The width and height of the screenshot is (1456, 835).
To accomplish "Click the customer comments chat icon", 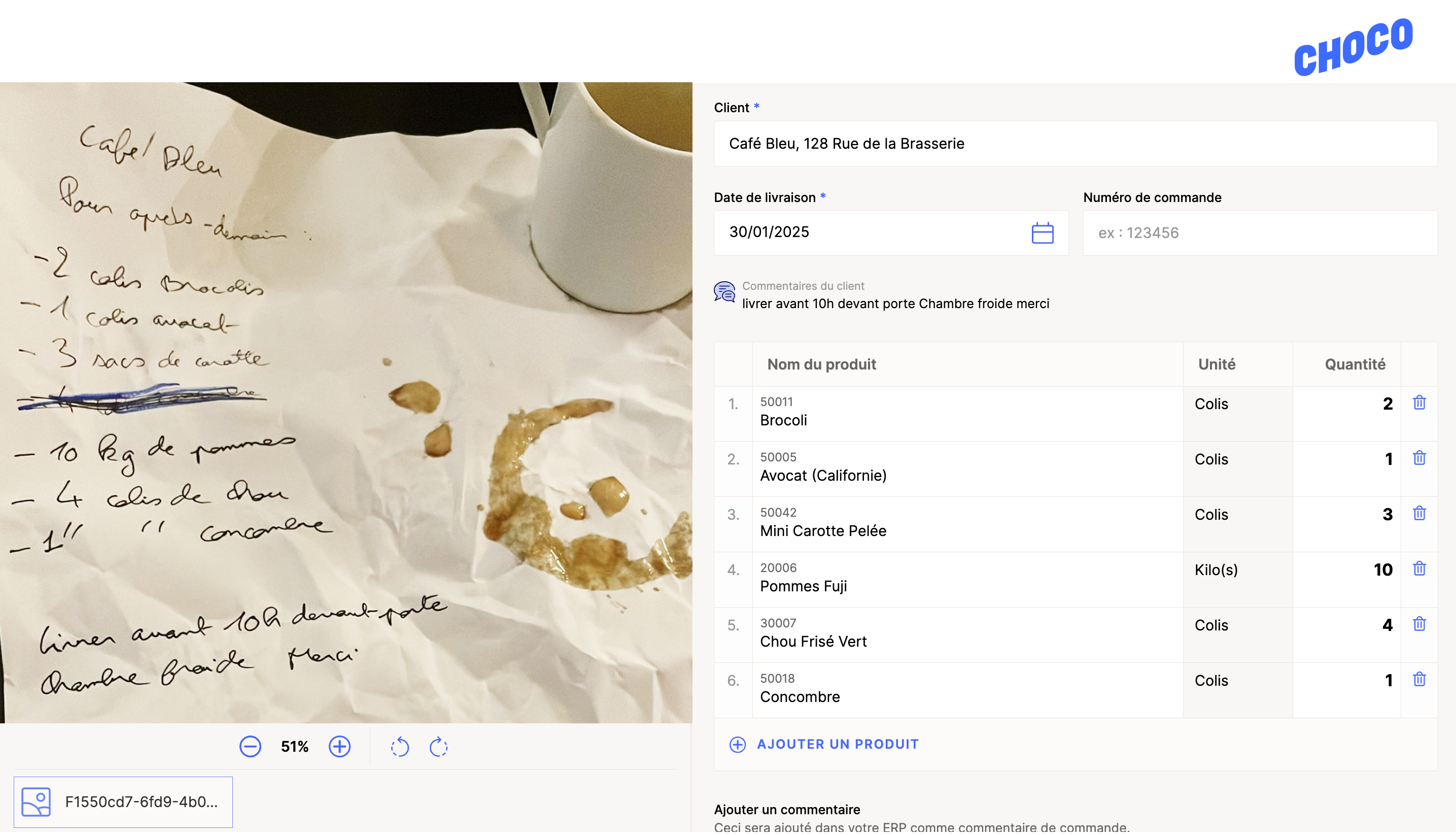I will tap(724, 292).
